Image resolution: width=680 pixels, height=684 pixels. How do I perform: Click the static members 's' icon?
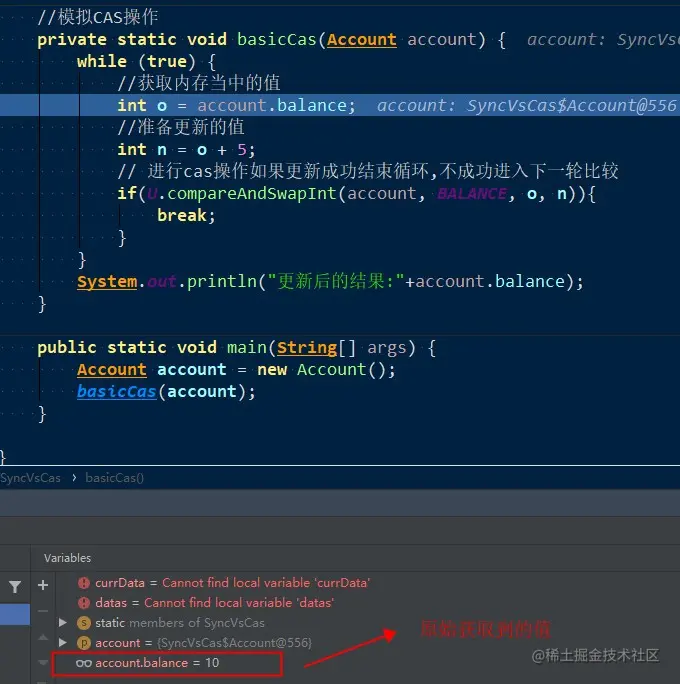click(x=84, y=623)
